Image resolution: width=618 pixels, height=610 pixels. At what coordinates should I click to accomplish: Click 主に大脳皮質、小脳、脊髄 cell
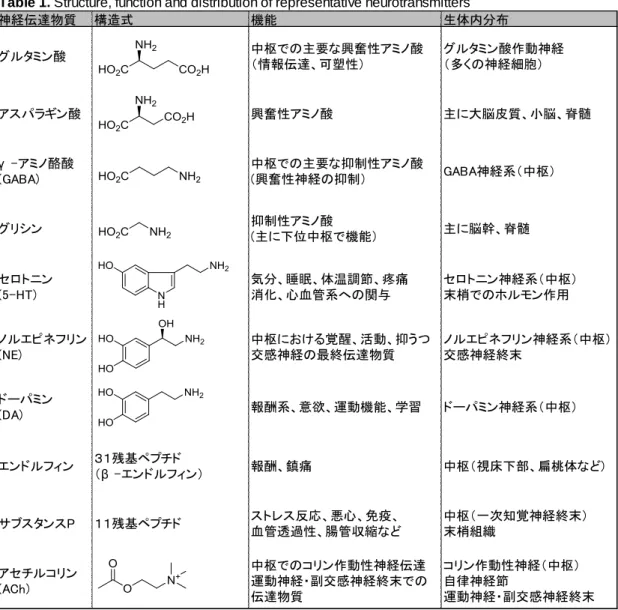click(517, 114)
